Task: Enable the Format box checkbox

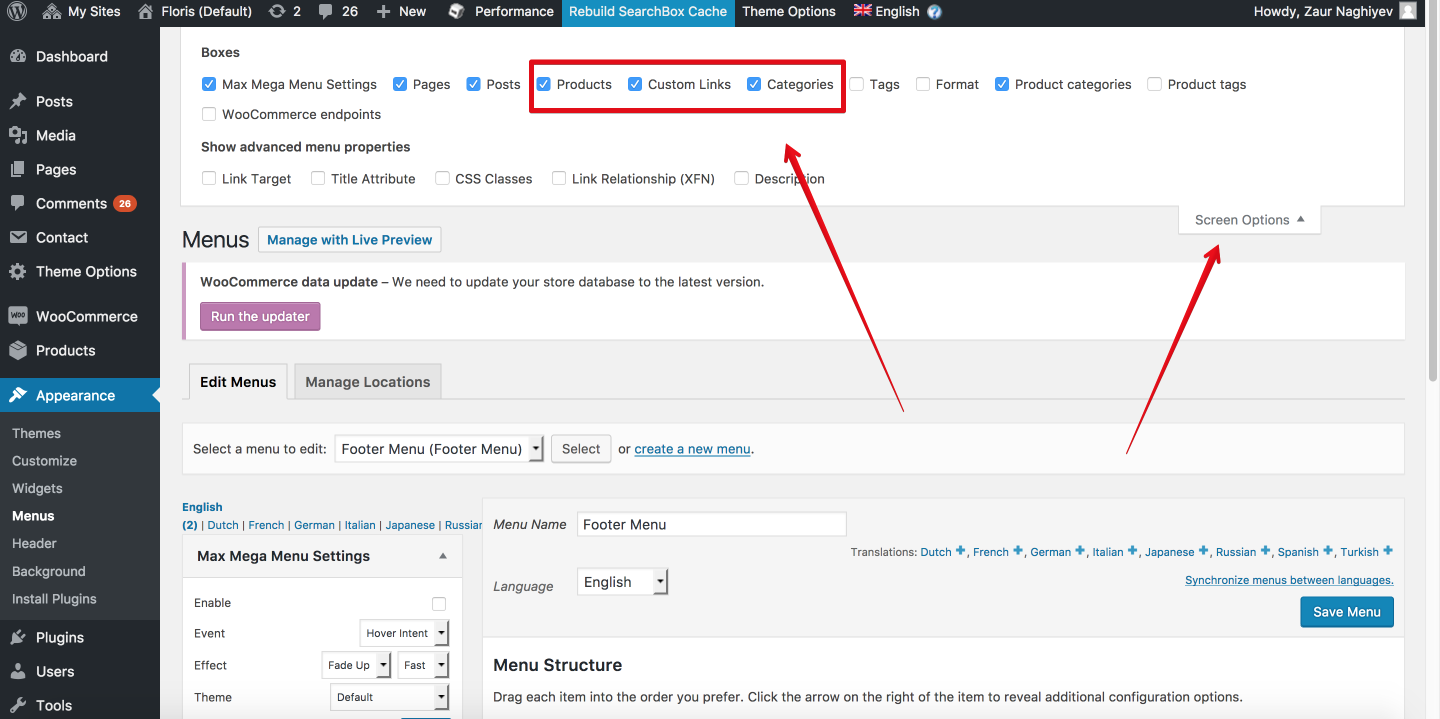Action: (x=923, y=84)
